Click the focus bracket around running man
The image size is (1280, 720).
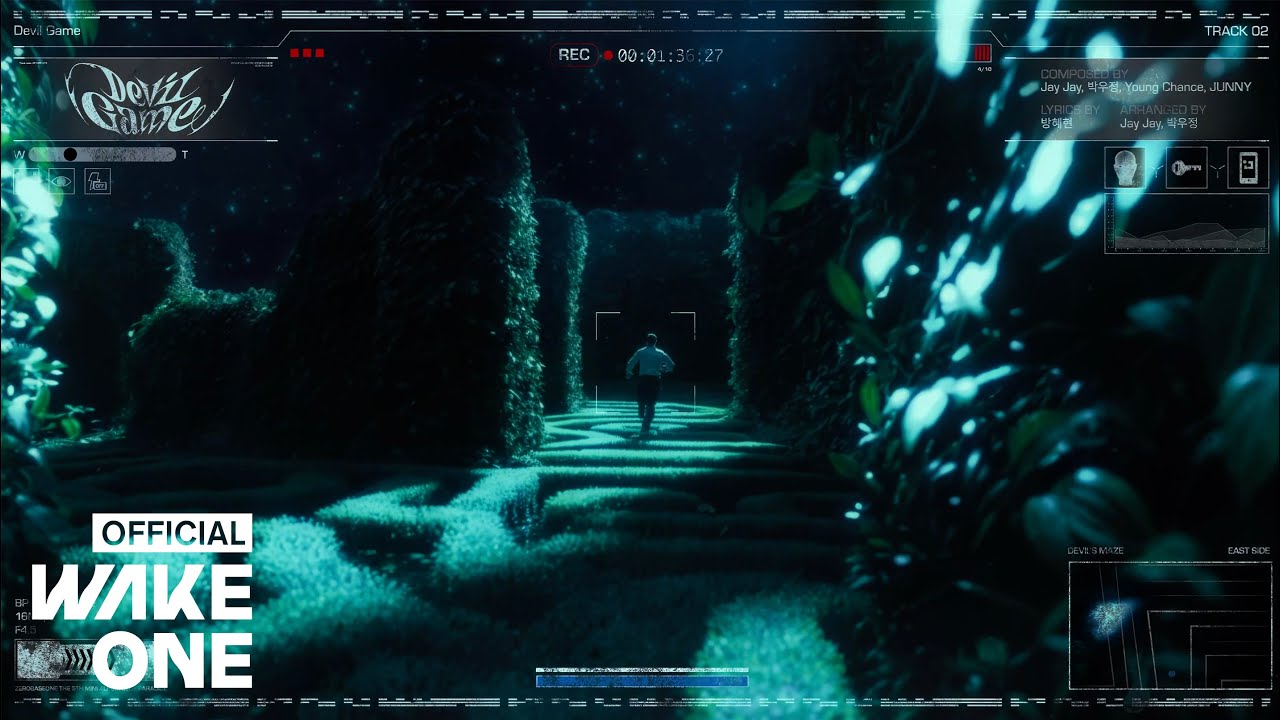pos(645,362)
